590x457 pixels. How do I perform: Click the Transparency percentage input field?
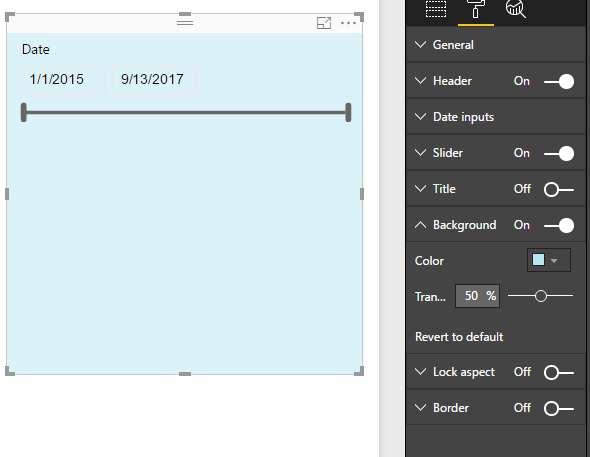point(477,296)
